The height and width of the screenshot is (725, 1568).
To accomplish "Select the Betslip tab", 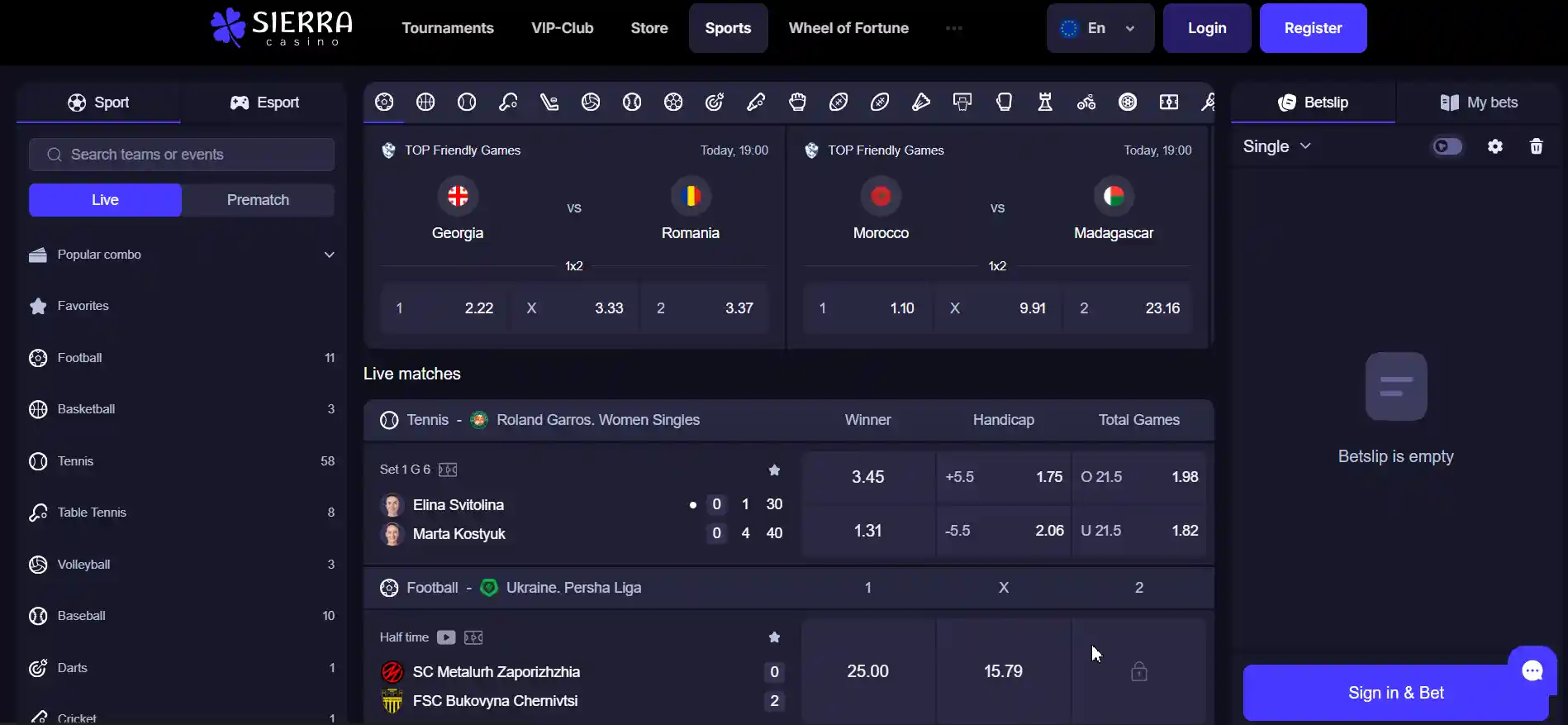I will point(1313,103).
